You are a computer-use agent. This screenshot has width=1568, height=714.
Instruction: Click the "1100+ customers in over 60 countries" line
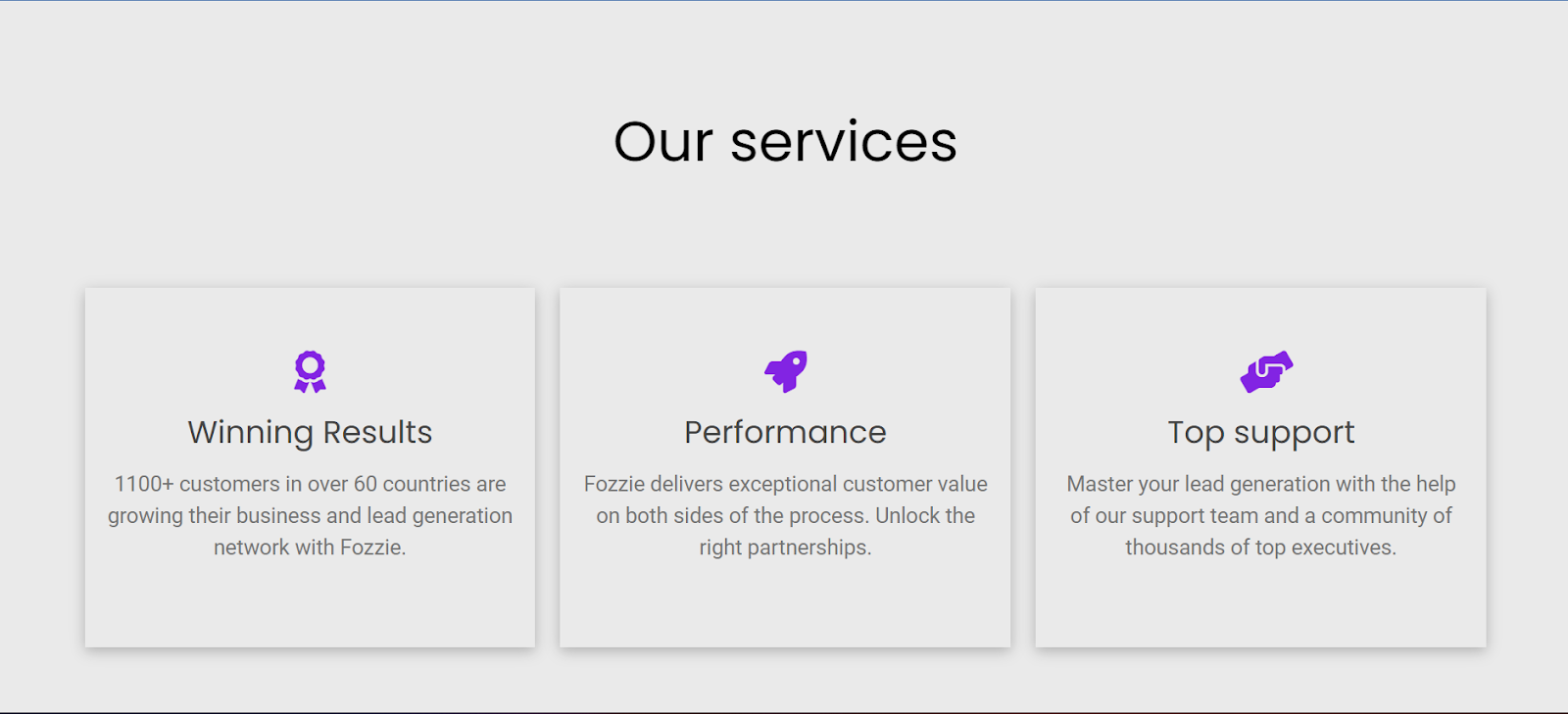pyautogui.click(x=310, y=484)
